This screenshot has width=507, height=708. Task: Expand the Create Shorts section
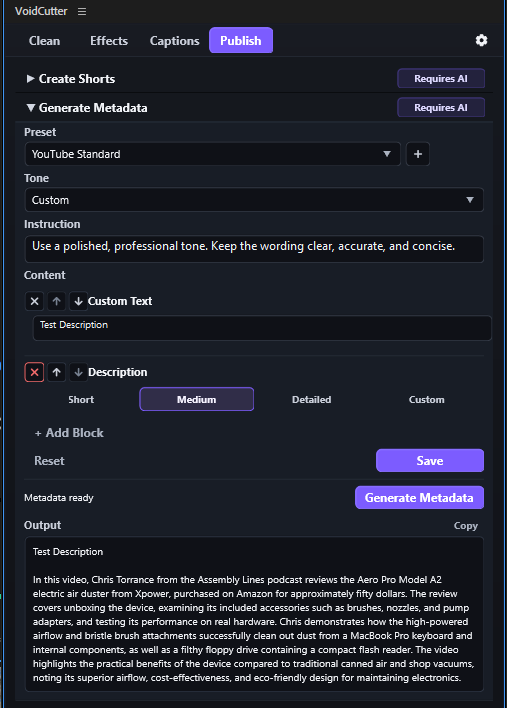pos(71,79)
